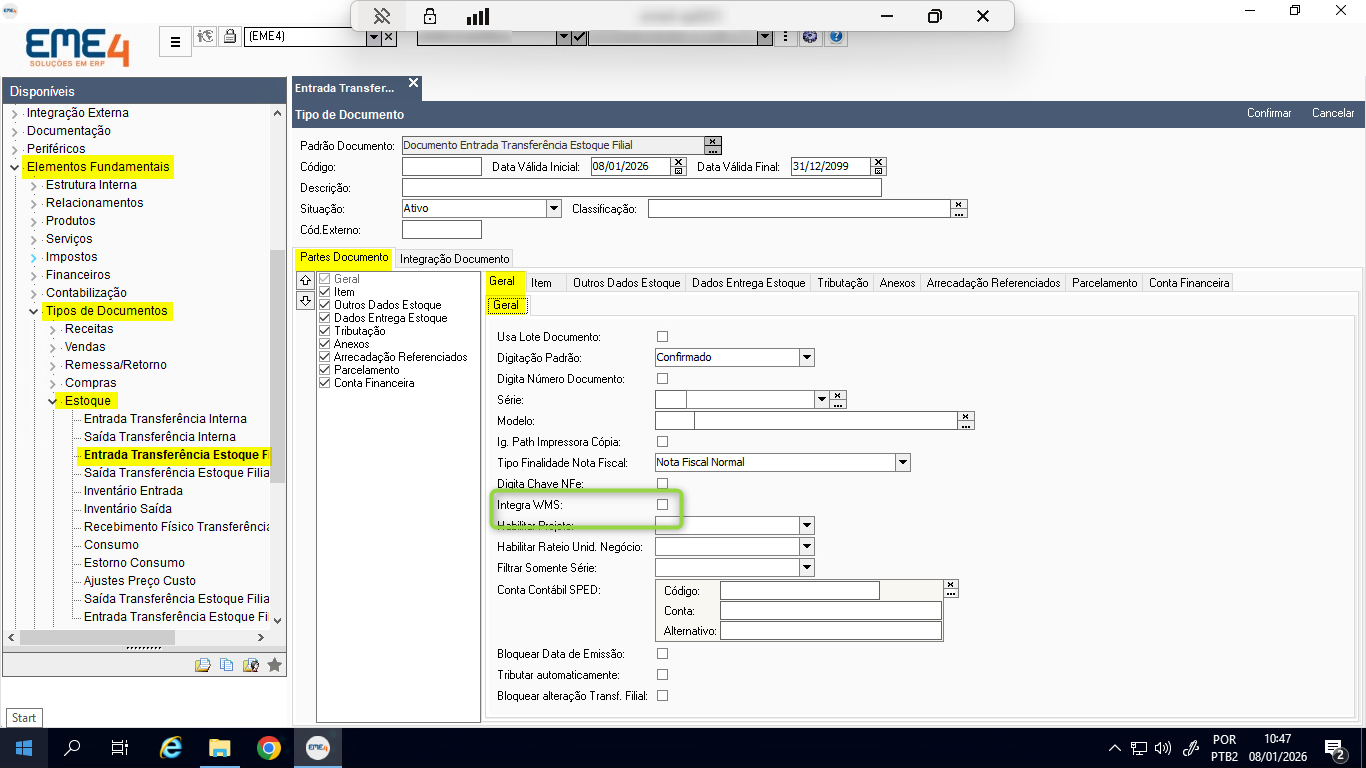Click the vertical three-dots icon in the toolbar

click(787, 37)
